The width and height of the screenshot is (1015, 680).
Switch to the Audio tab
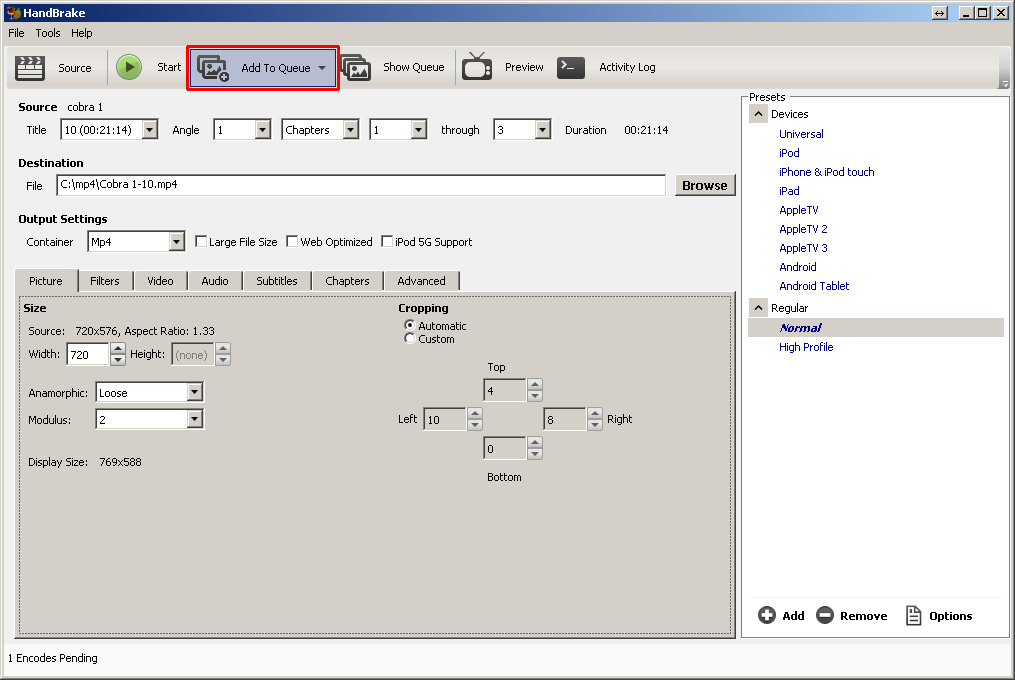tap(215, 281)
